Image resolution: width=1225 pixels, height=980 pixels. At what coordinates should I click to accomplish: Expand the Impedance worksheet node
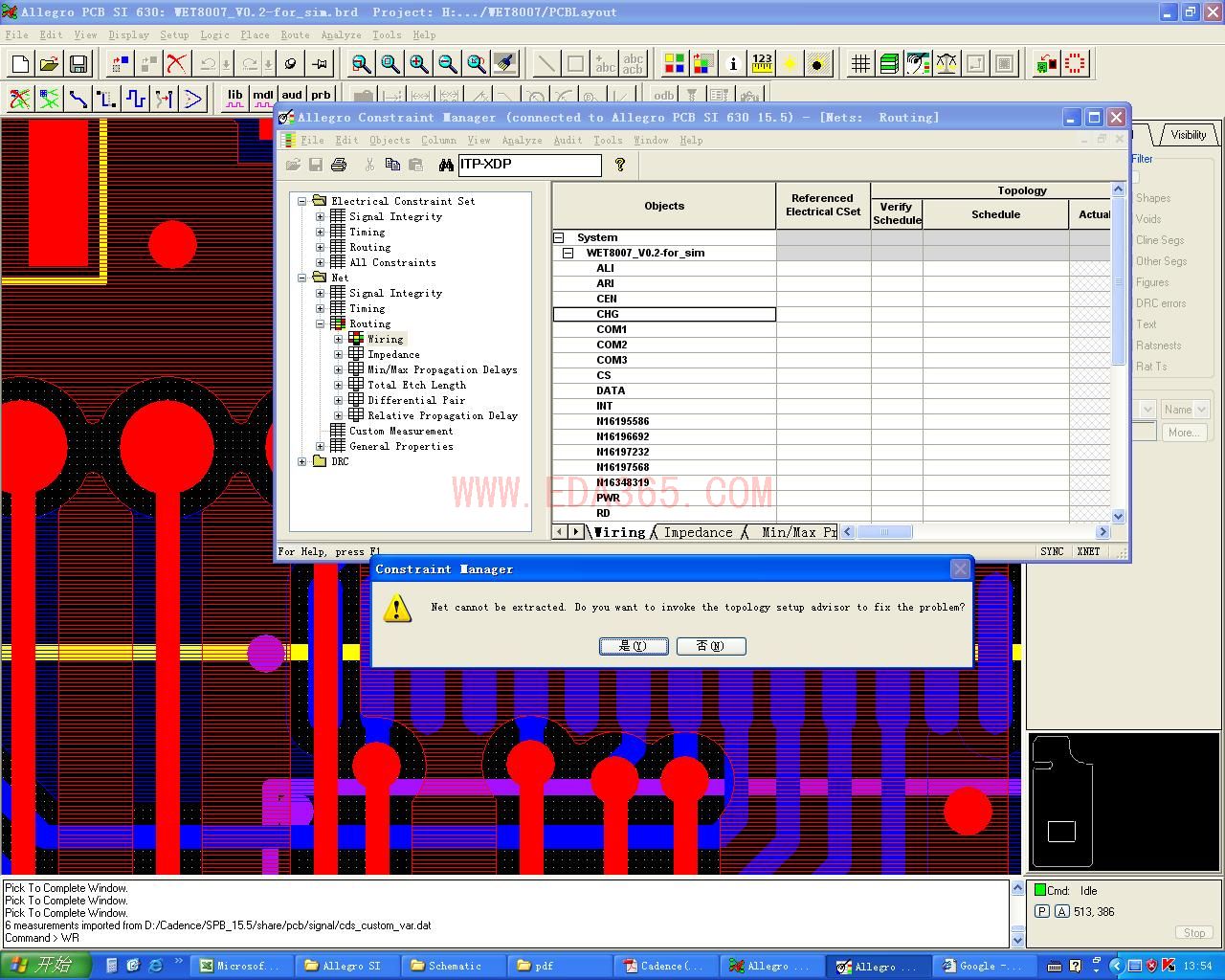(338, 354)
